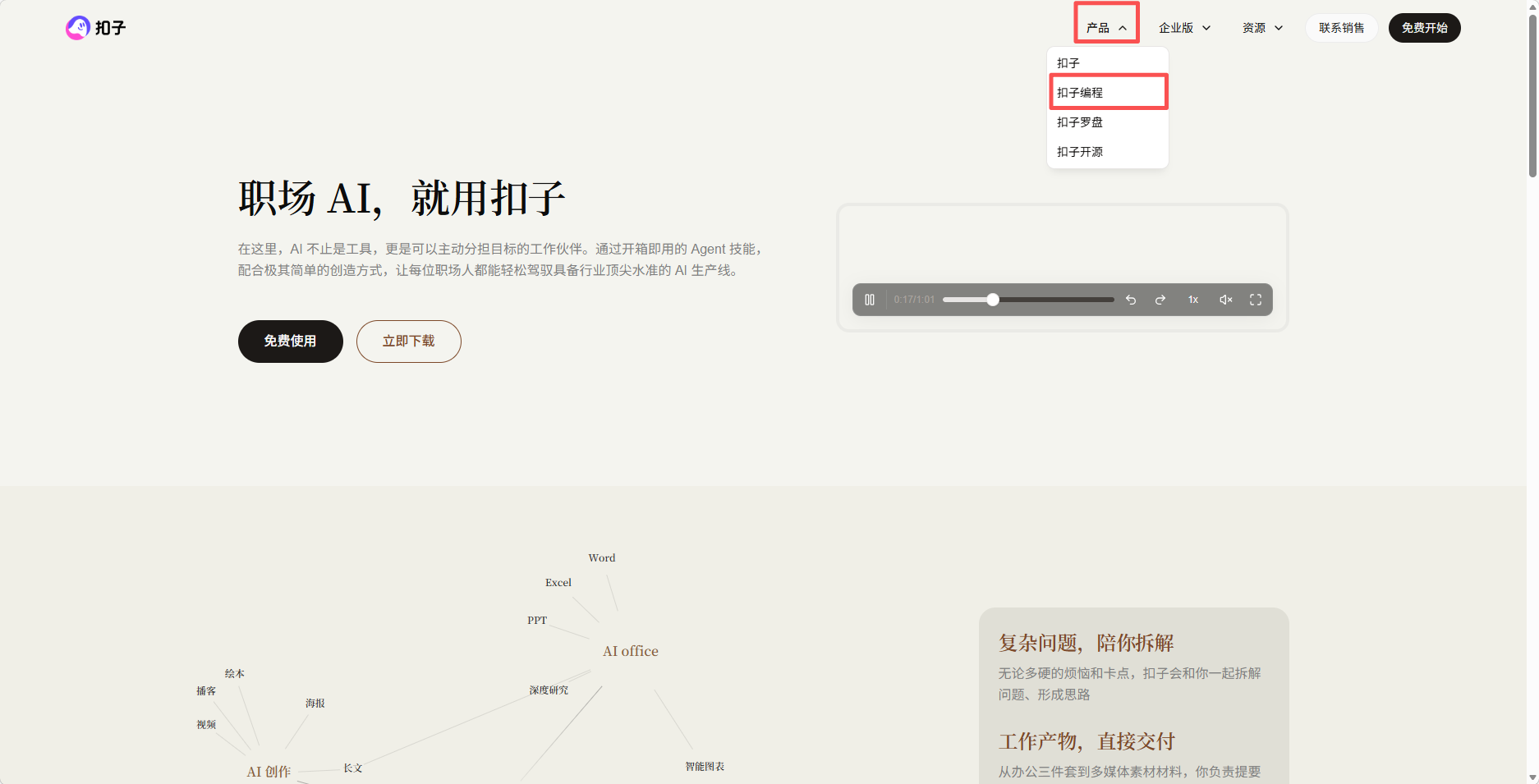Click the video time display 0:17/1:01

[x=914, y=300]
